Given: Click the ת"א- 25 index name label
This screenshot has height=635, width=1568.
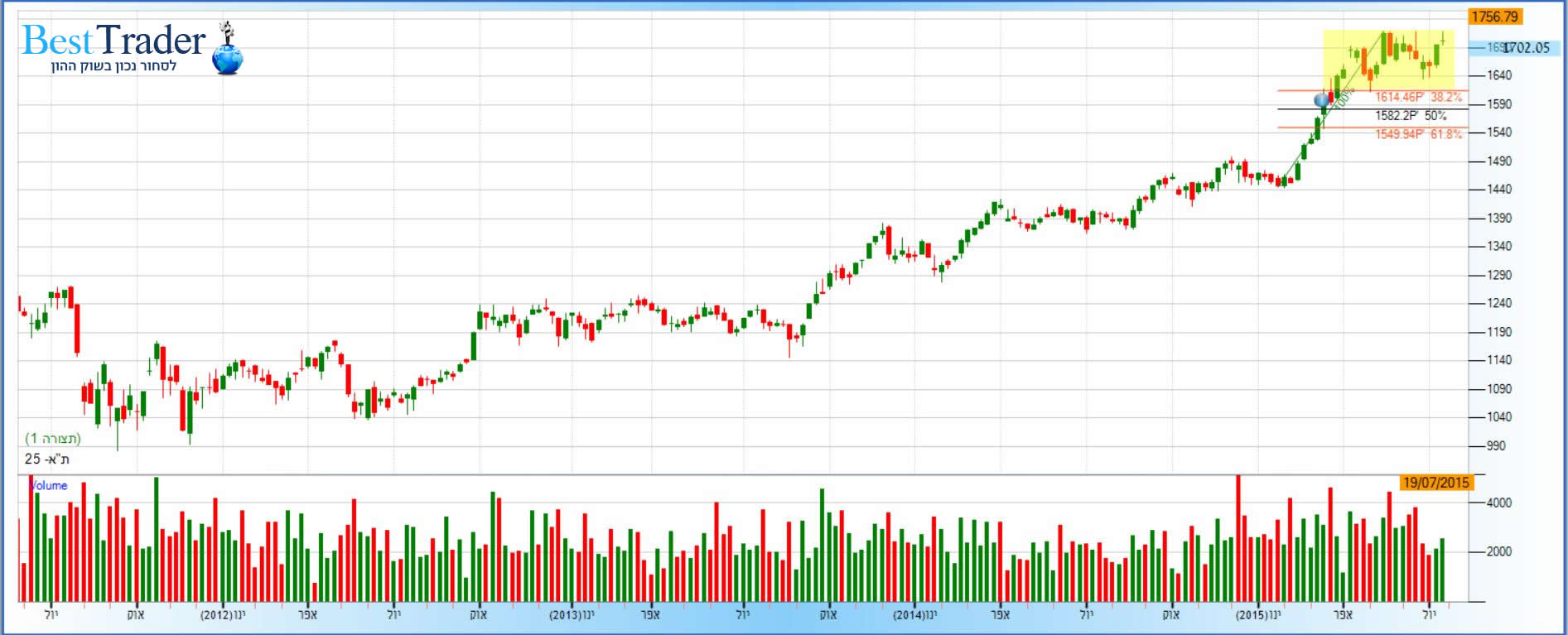Looking at the screenshot, I should coord(47,459).
